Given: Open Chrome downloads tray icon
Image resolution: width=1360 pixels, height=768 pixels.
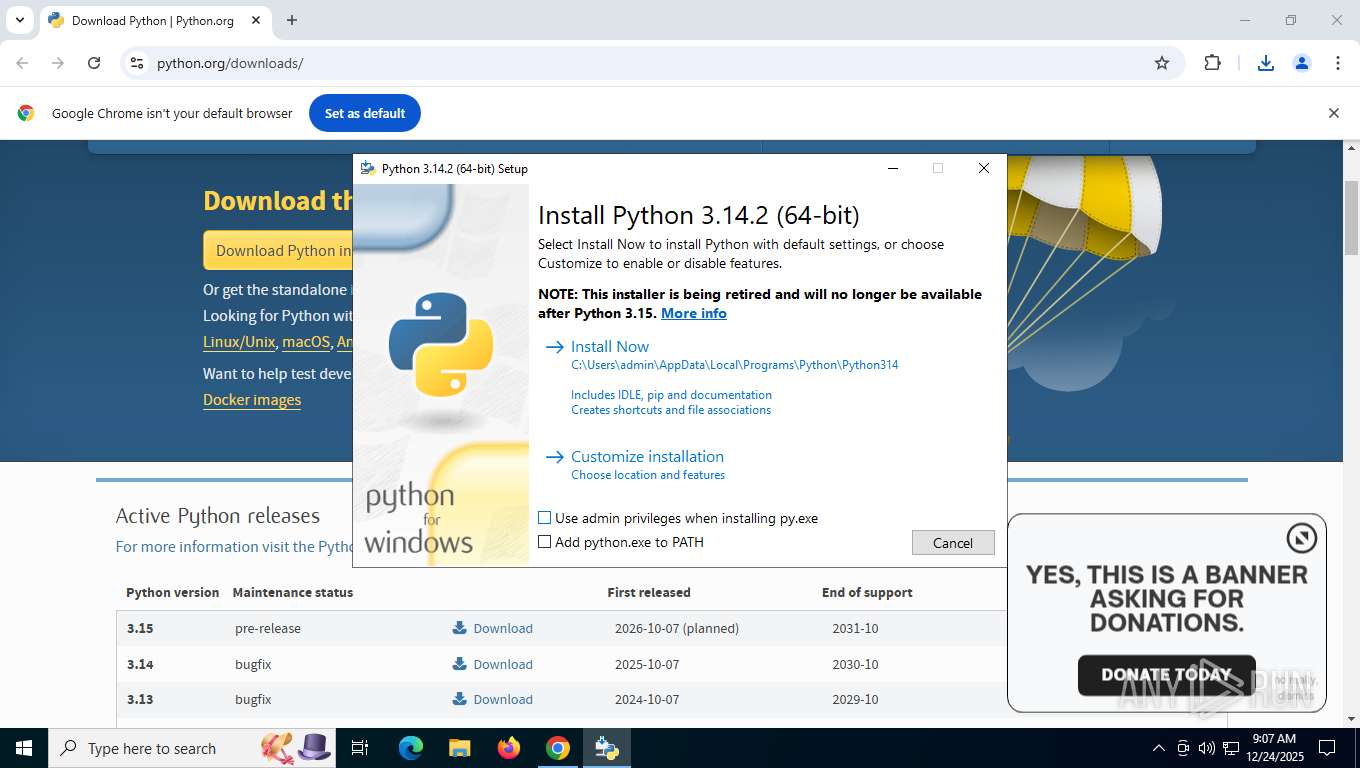Looking at the screenshot, I should (1265, 63).
